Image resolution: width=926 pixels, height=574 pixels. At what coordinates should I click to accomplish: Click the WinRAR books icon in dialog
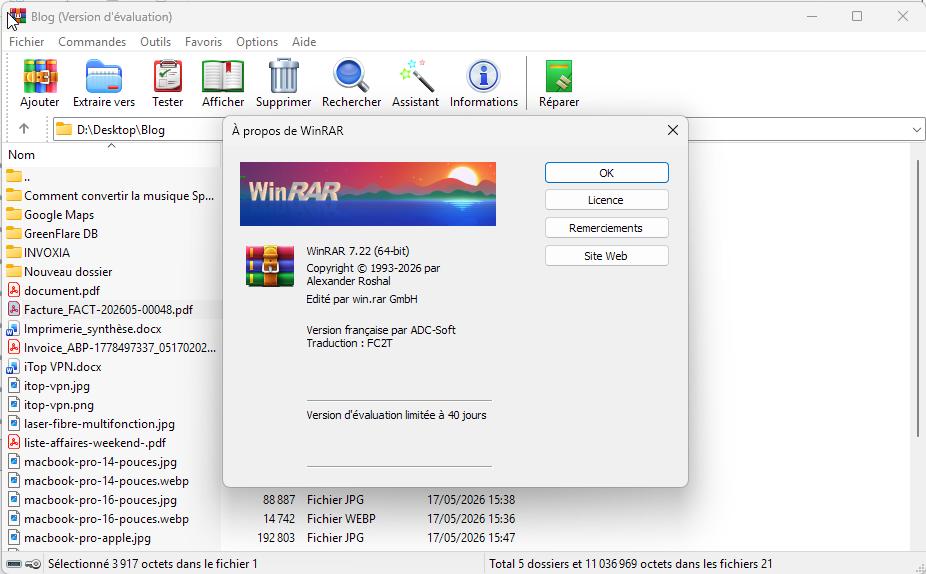pos(270,266)
